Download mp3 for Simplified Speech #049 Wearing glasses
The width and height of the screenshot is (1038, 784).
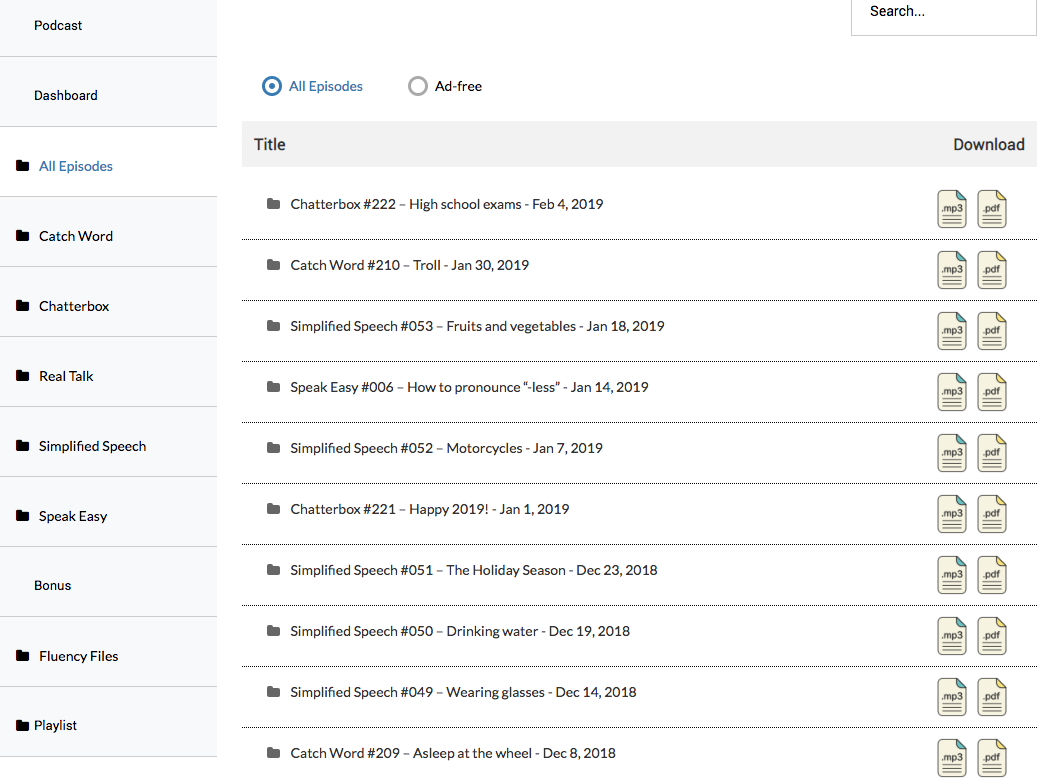tap(951, 697)
